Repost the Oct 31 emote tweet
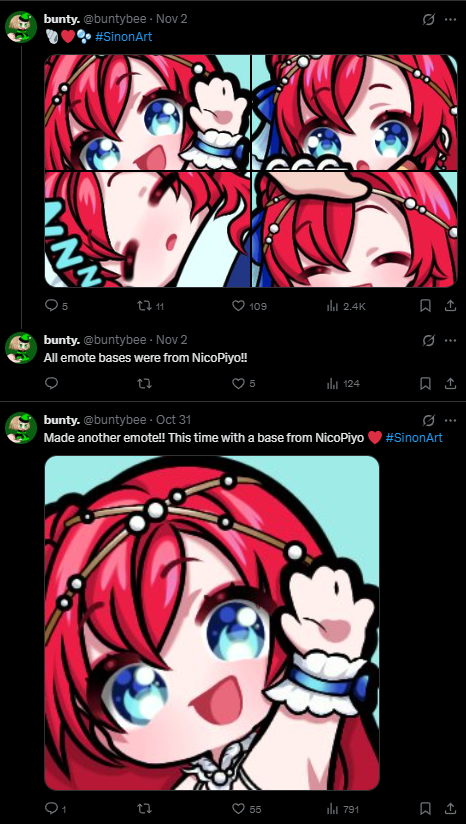 (x=144, y=809)
